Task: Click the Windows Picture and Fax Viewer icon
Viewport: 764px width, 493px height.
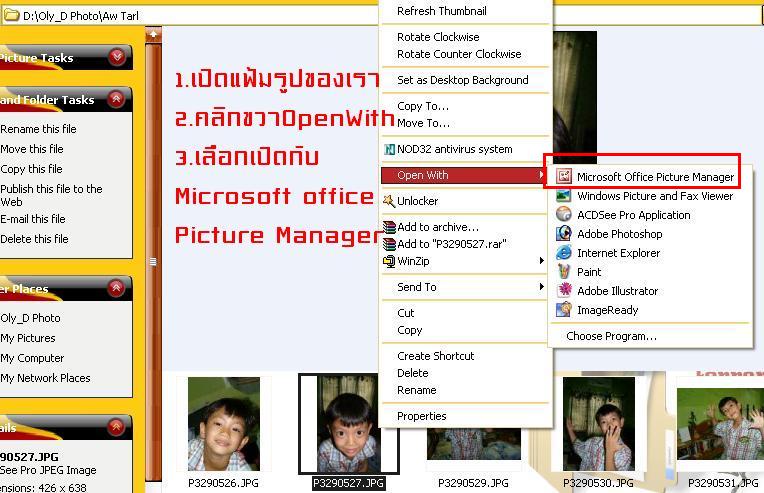Action: coord(564,196)
